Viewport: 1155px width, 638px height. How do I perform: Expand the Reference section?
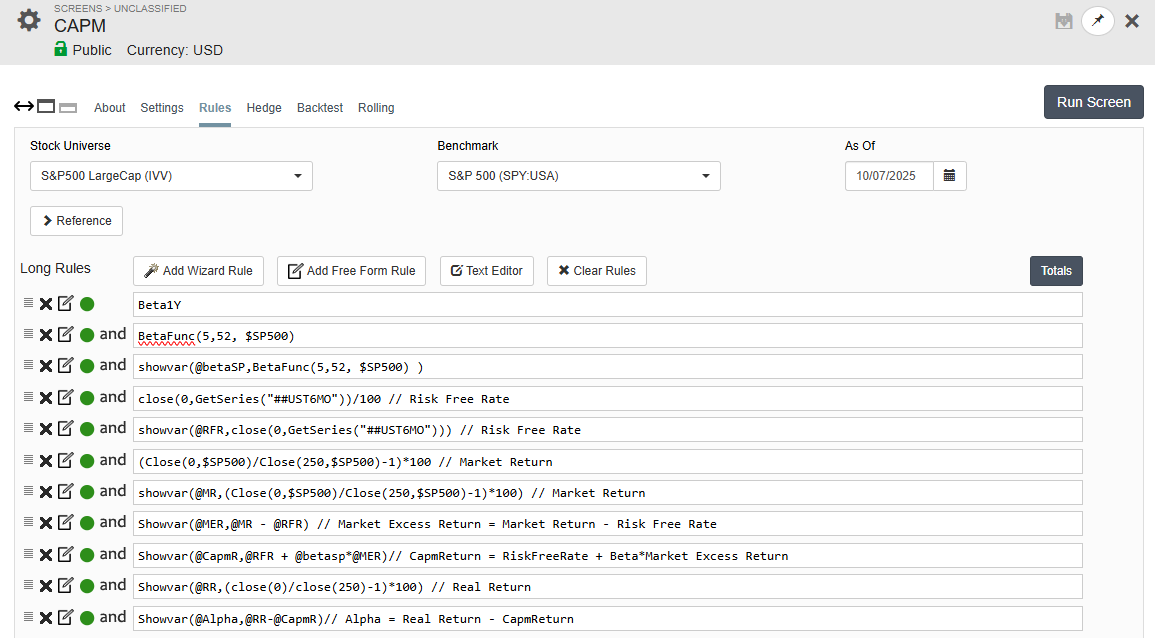tap(76, 221)
